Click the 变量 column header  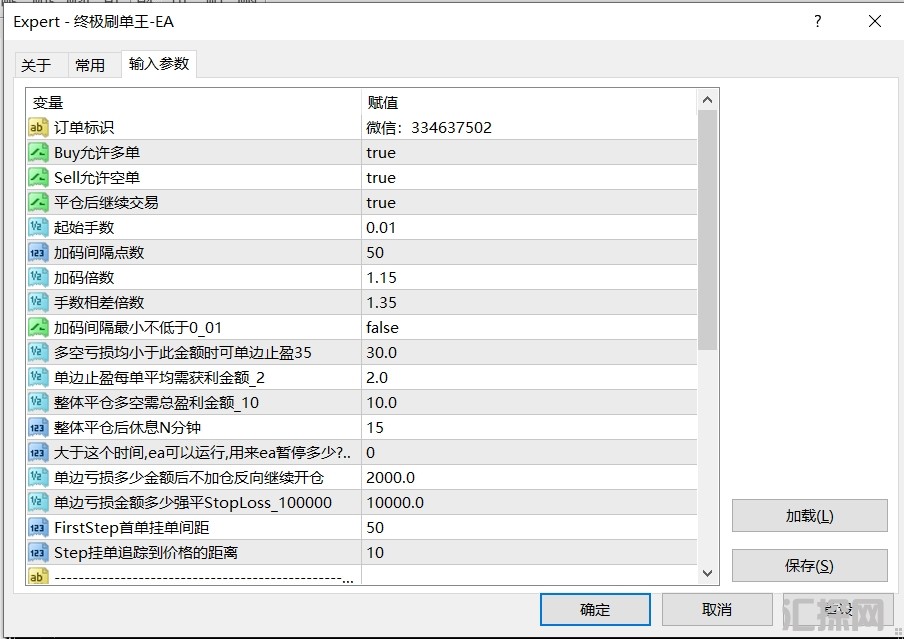tap(194, 103)
